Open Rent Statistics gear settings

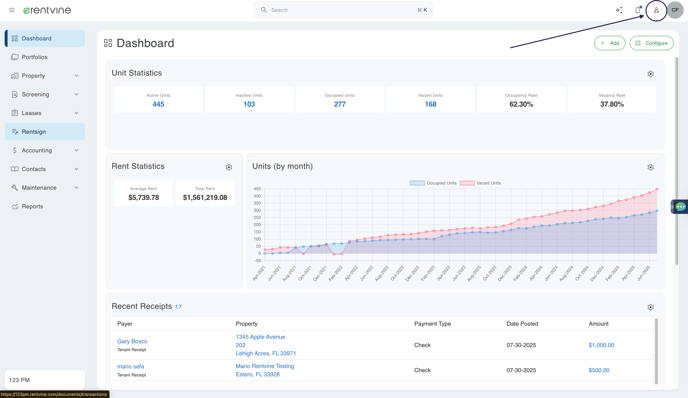click(x=229, y=167)
